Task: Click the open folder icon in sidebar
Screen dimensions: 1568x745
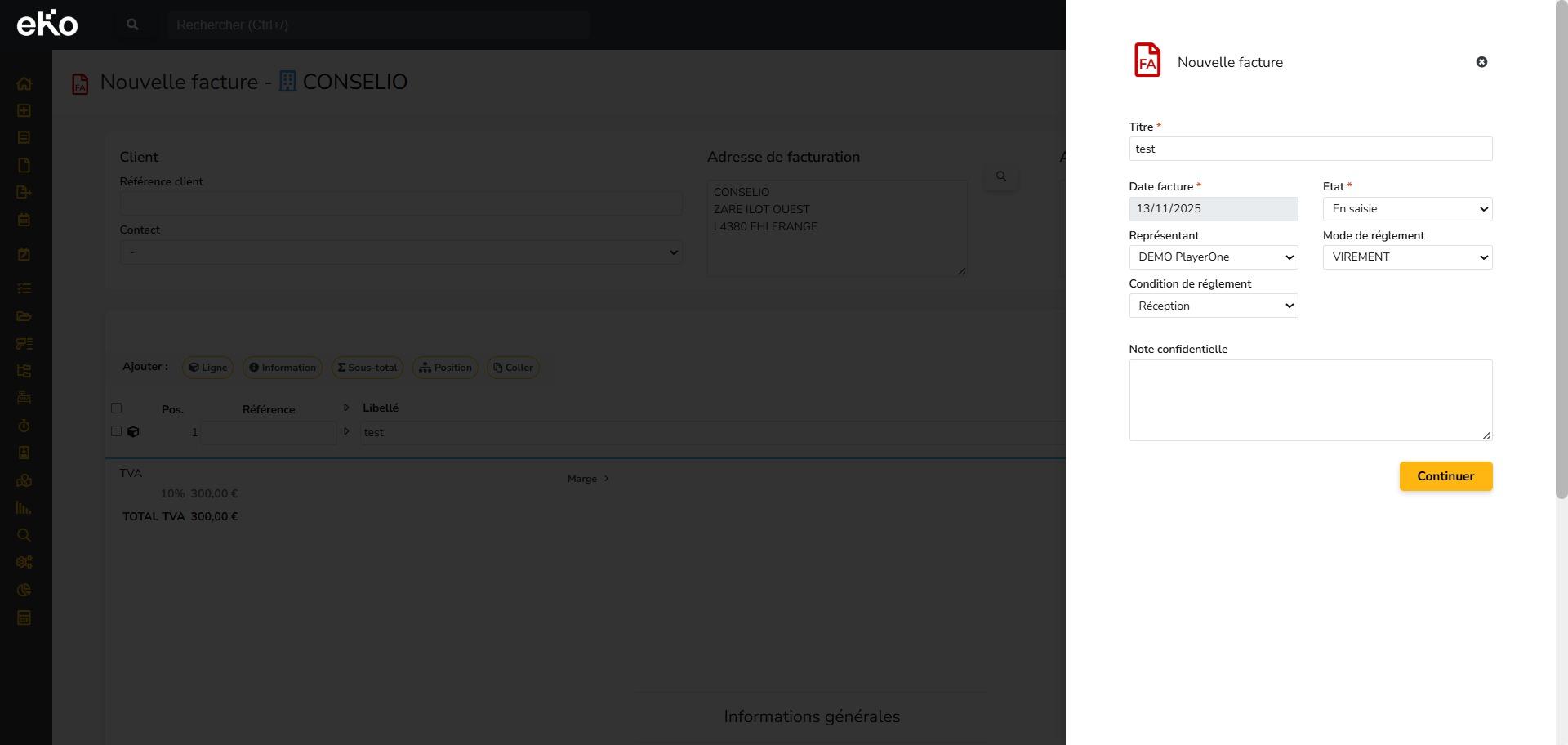Action: click(24, 316)
